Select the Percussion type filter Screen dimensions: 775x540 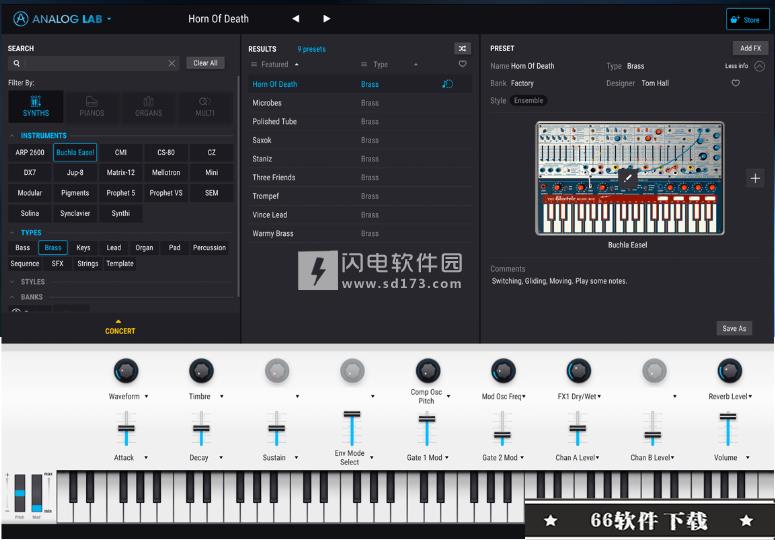[x=210, y=248]
